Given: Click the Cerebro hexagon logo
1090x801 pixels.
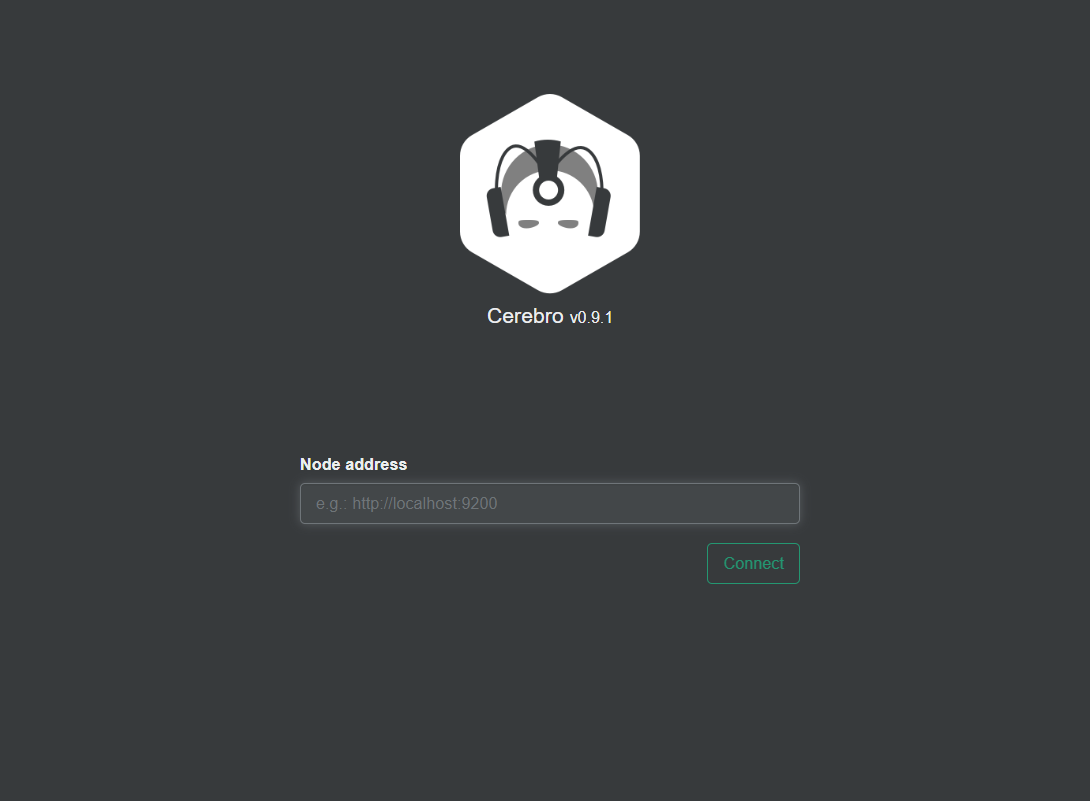Looking at the screenshot, I should point(550,193).
